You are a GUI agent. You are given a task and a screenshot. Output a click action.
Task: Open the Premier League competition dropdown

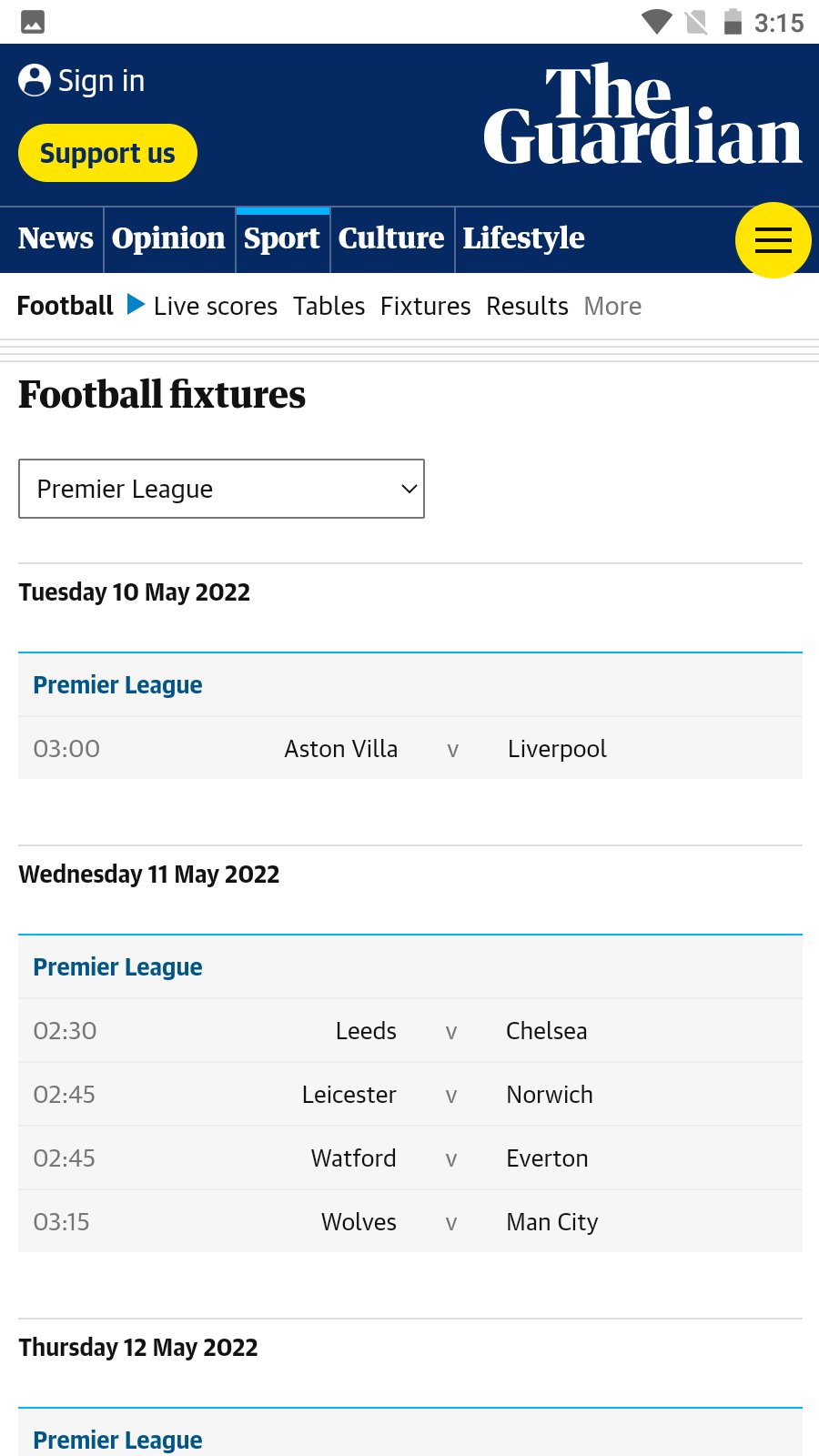point(221,489)
